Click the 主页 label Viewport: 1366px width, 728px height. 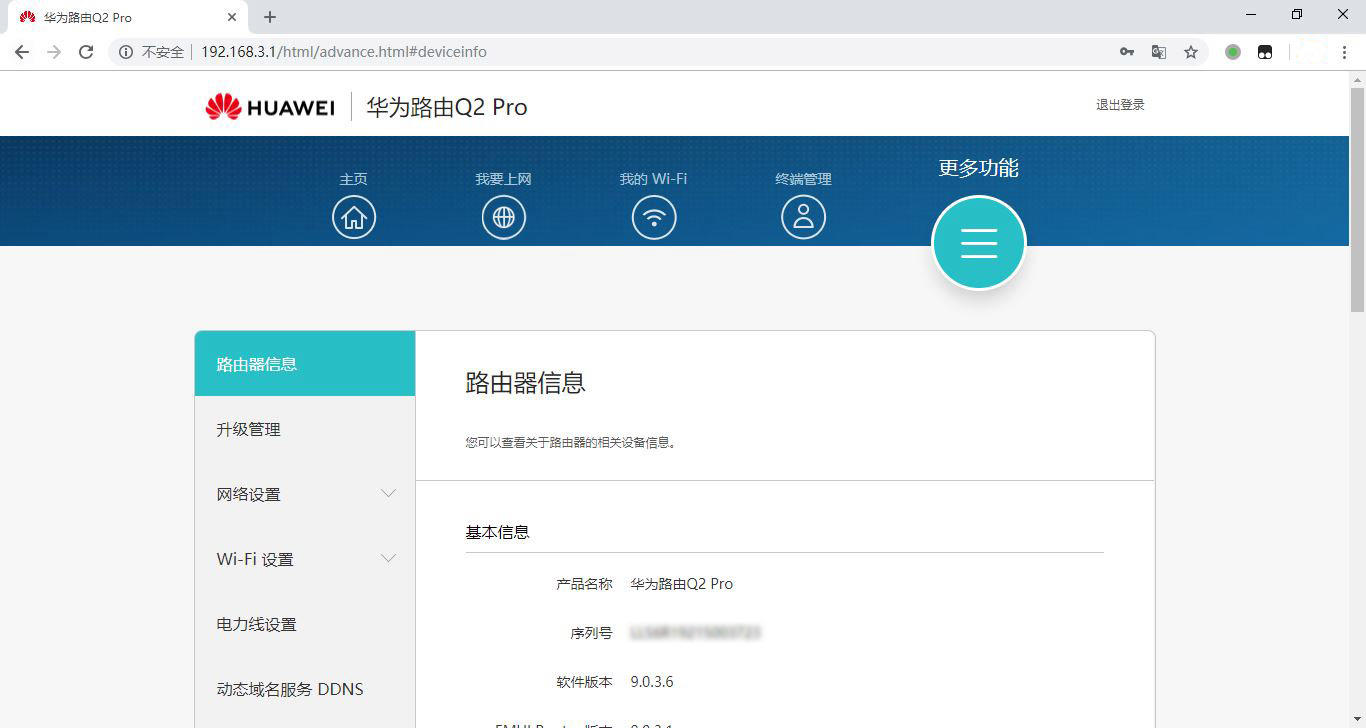(354, 179)
